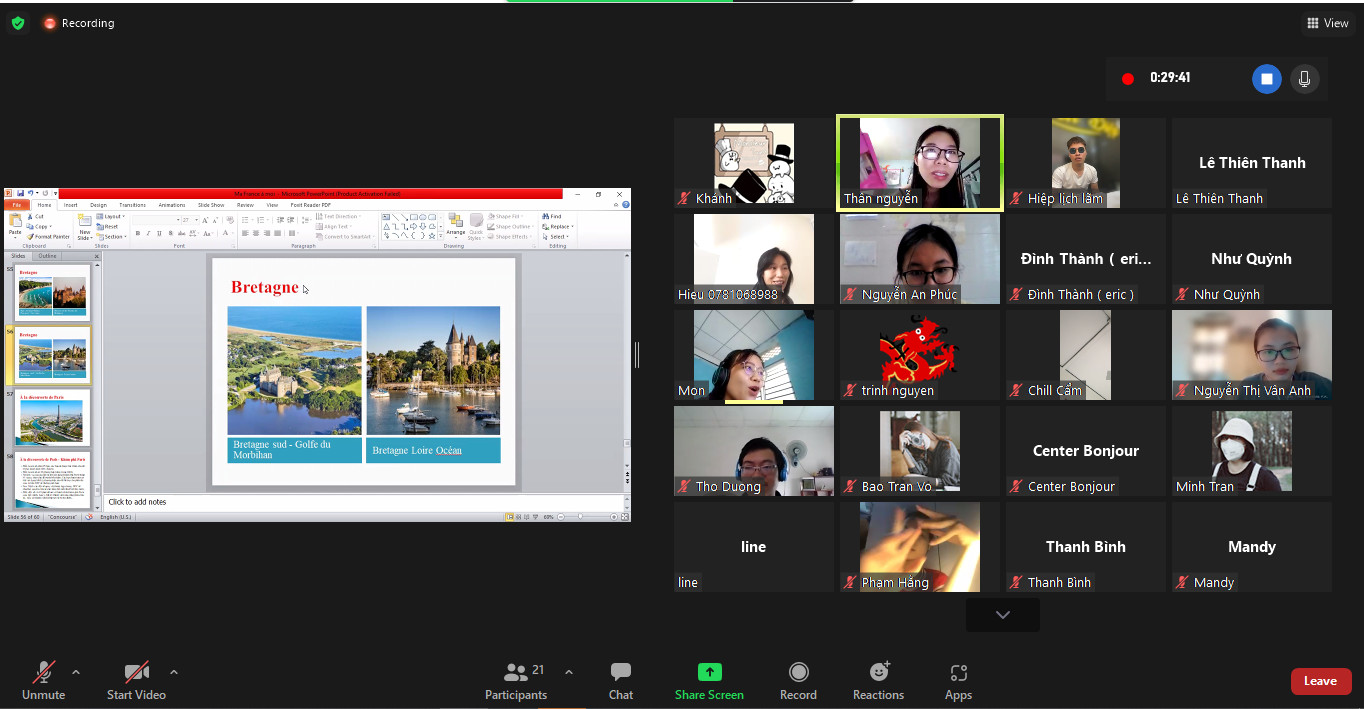Click the Record icon in the Zoom toolbar

point(798,672)
